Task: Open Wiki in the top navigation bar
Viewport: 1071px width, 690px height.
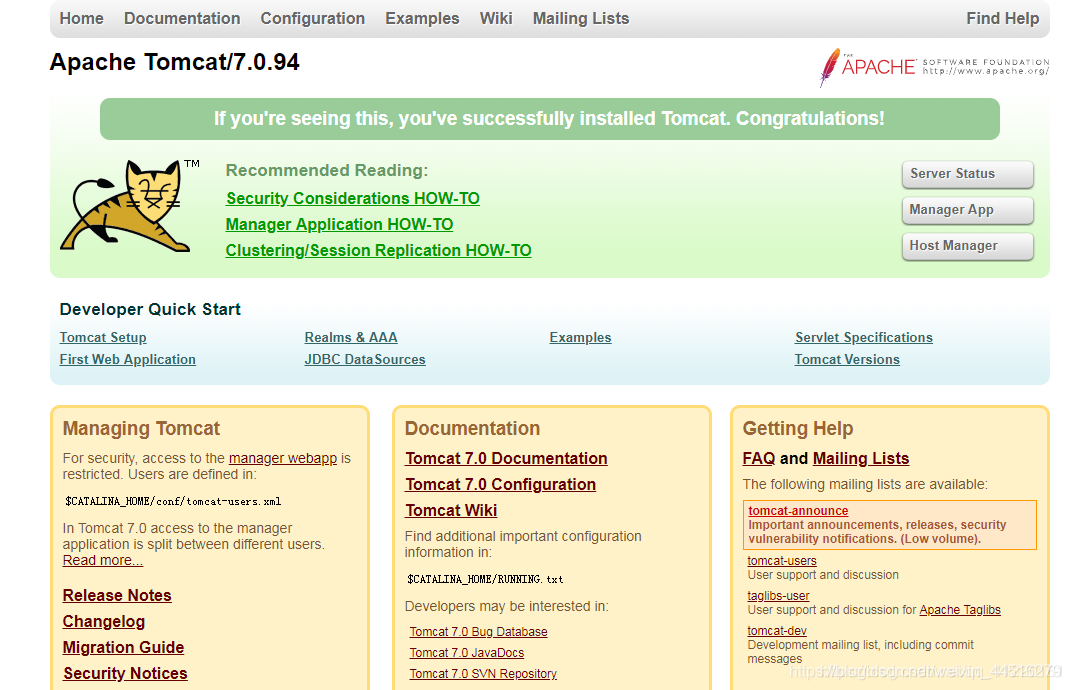Action: [x=496, y=18]
